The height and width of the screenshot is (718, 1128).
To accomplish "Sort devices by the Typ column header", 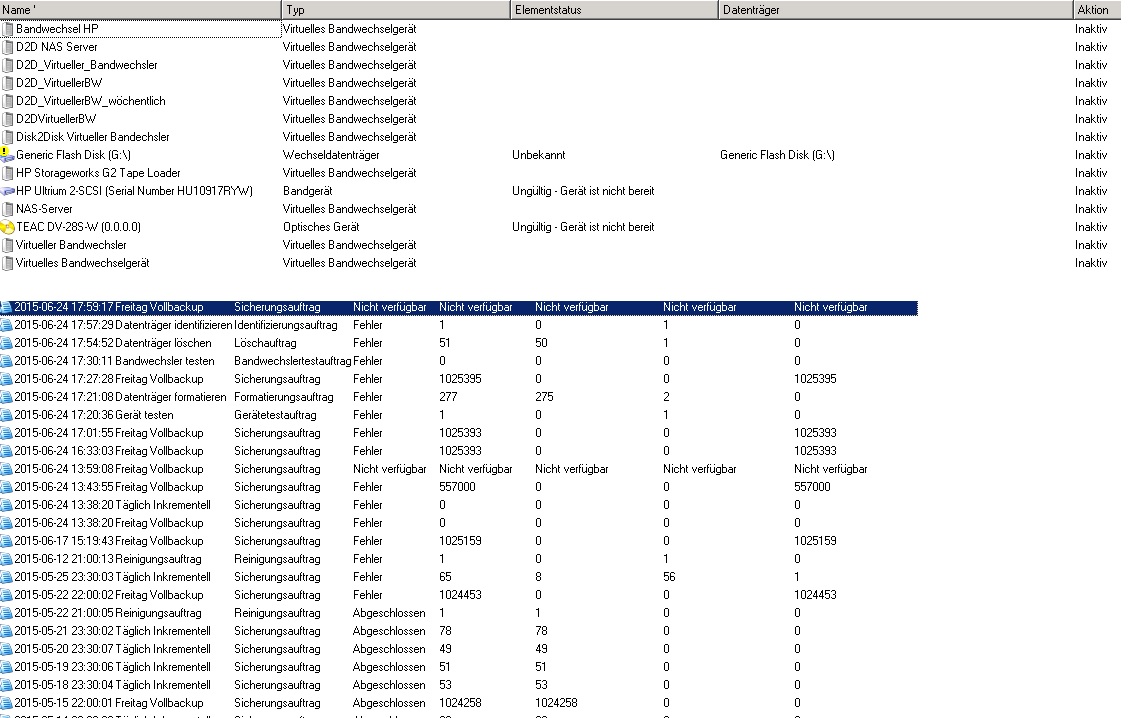I will click(x=396, y=9).
